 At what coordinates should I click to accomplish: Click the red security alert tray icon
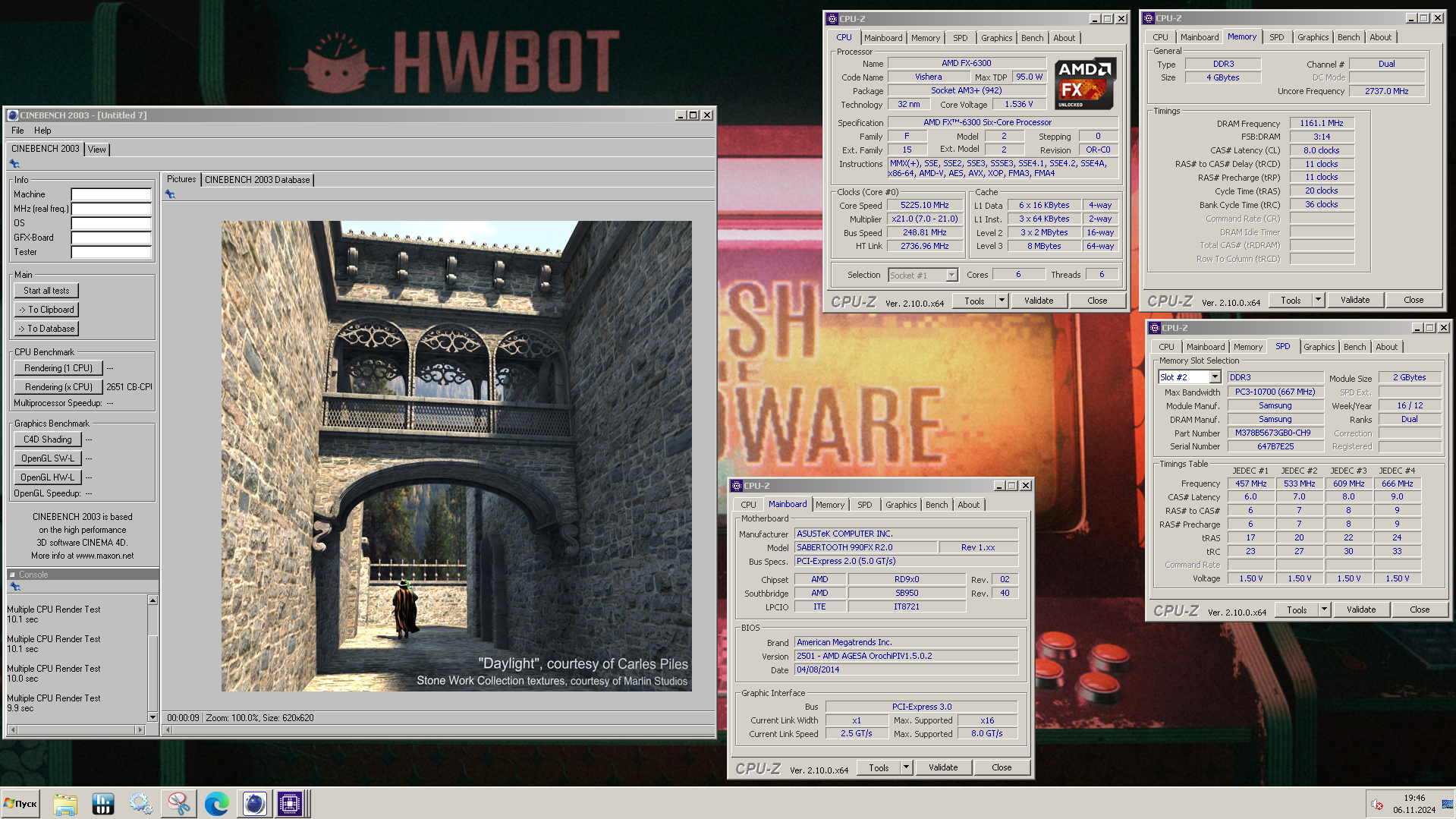click(x=1377, y=805)
